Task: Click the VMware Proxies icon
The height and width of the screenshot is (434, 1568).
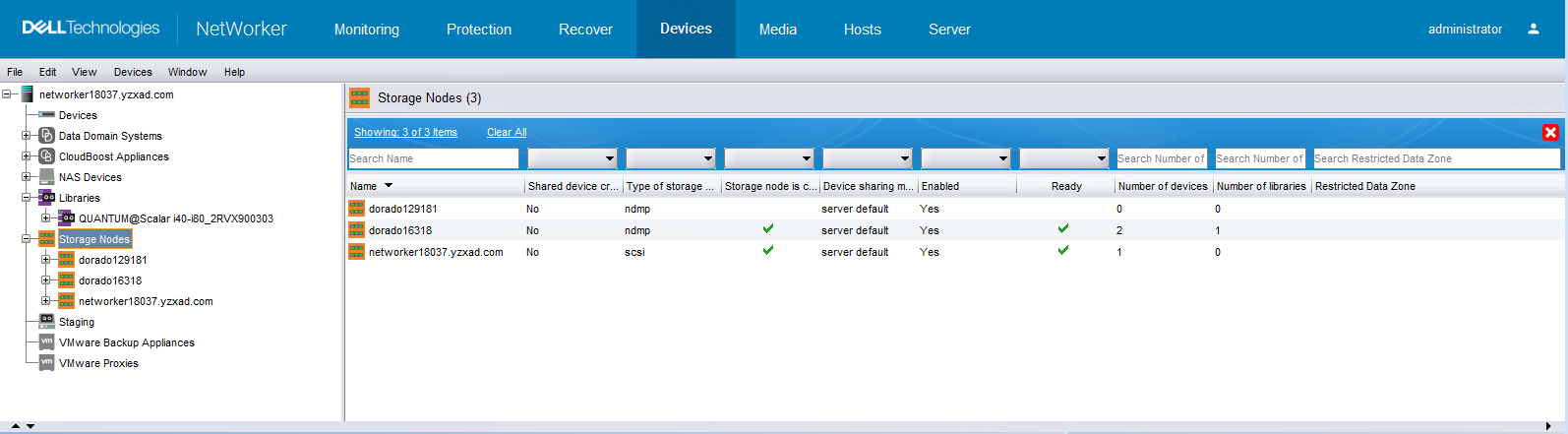Action: tap(46, 362)
